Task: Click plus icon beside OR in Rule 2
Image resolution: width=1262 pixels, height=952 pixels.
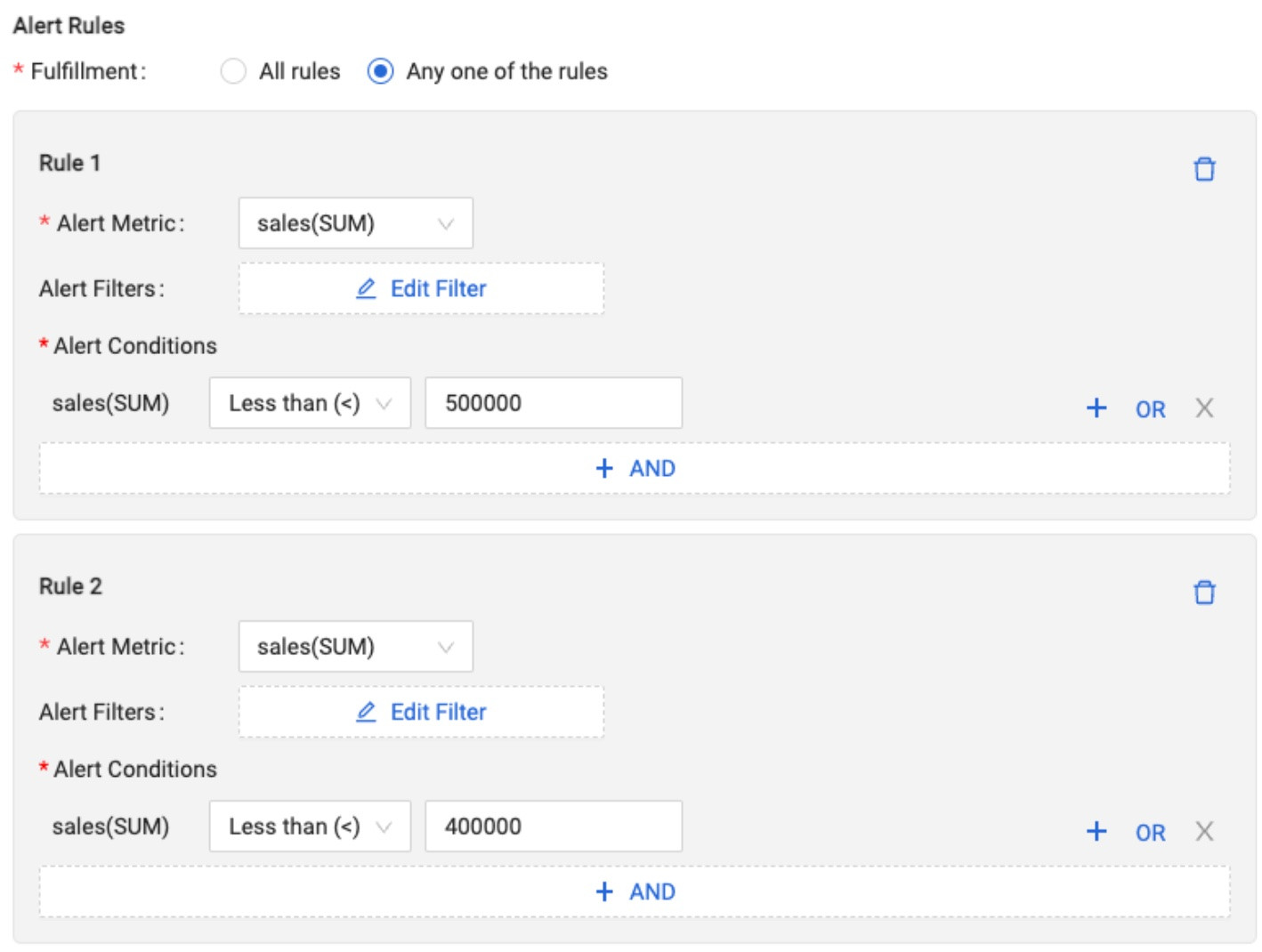Action: coord(1096,832)
